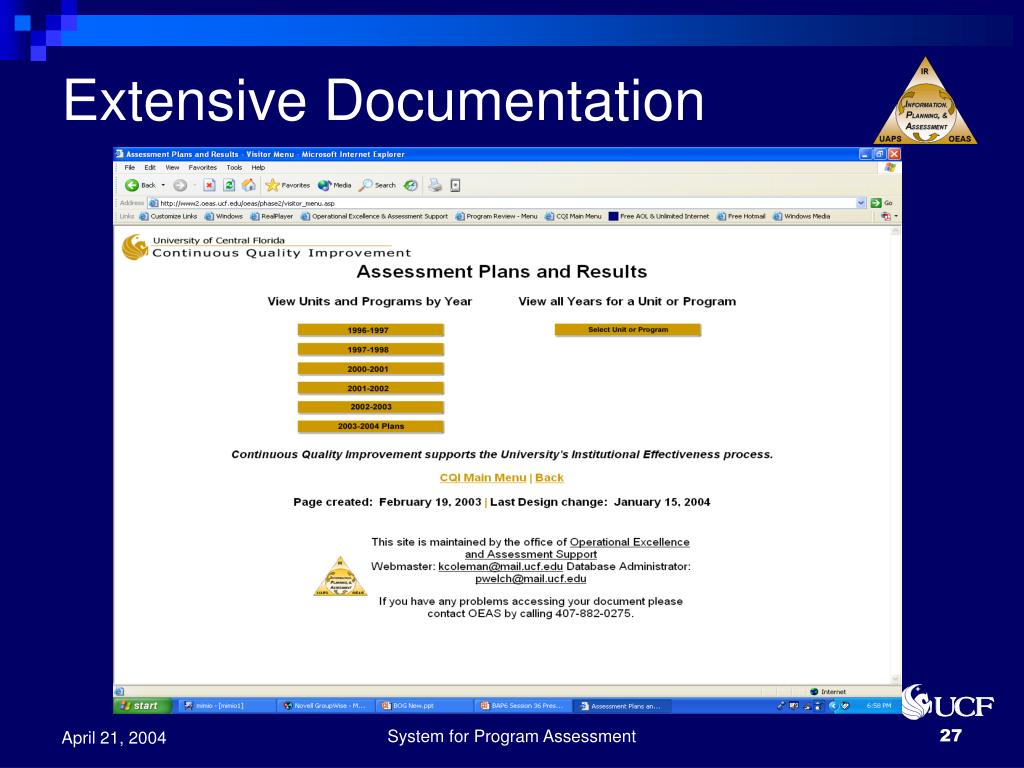Open Operational Excellence and Assessment Support link
Screen dimensions: 1024x768
[578, 548]
